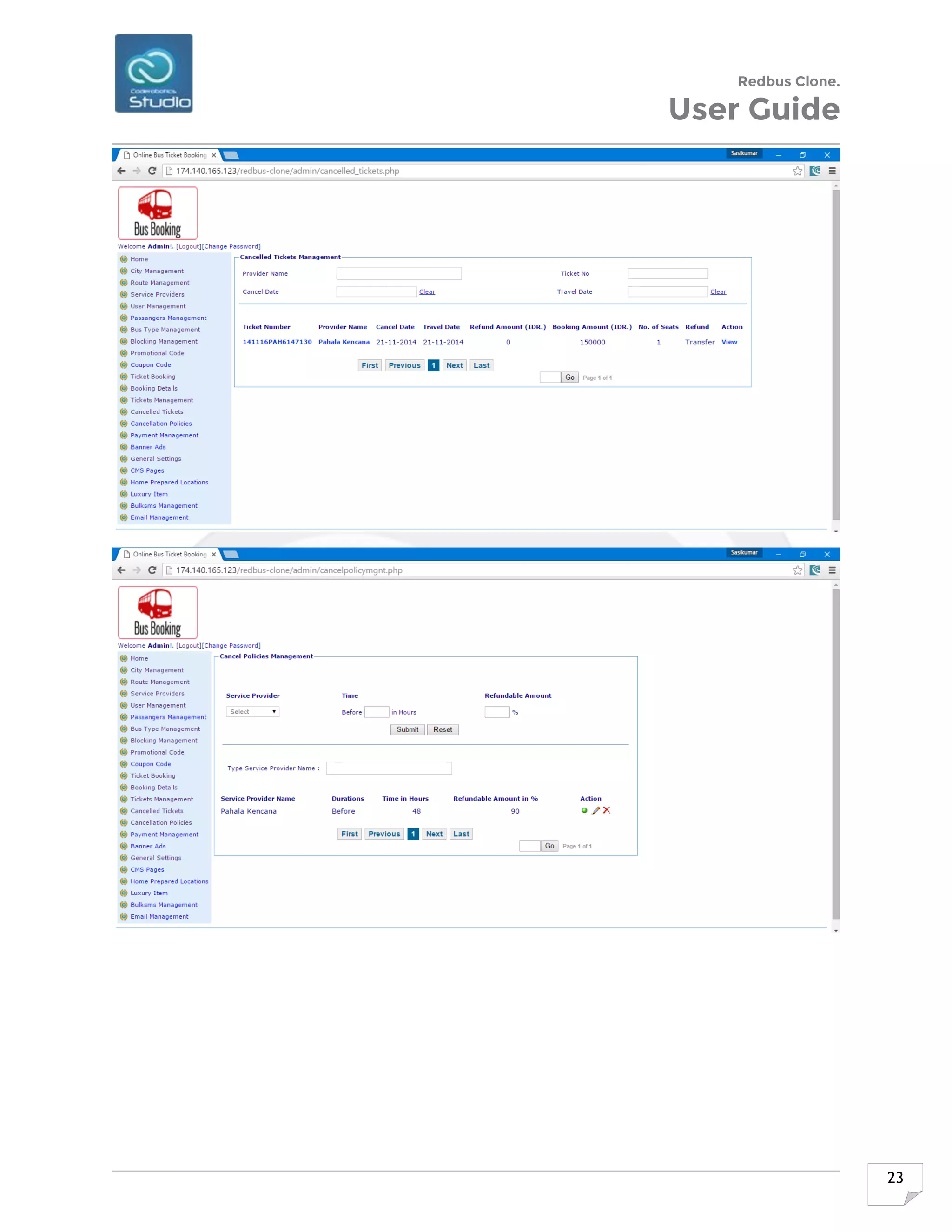Click the Pahala Kencana provider name in tickets table
This screenshot has height=1232, width=952.
click(344, 343)
